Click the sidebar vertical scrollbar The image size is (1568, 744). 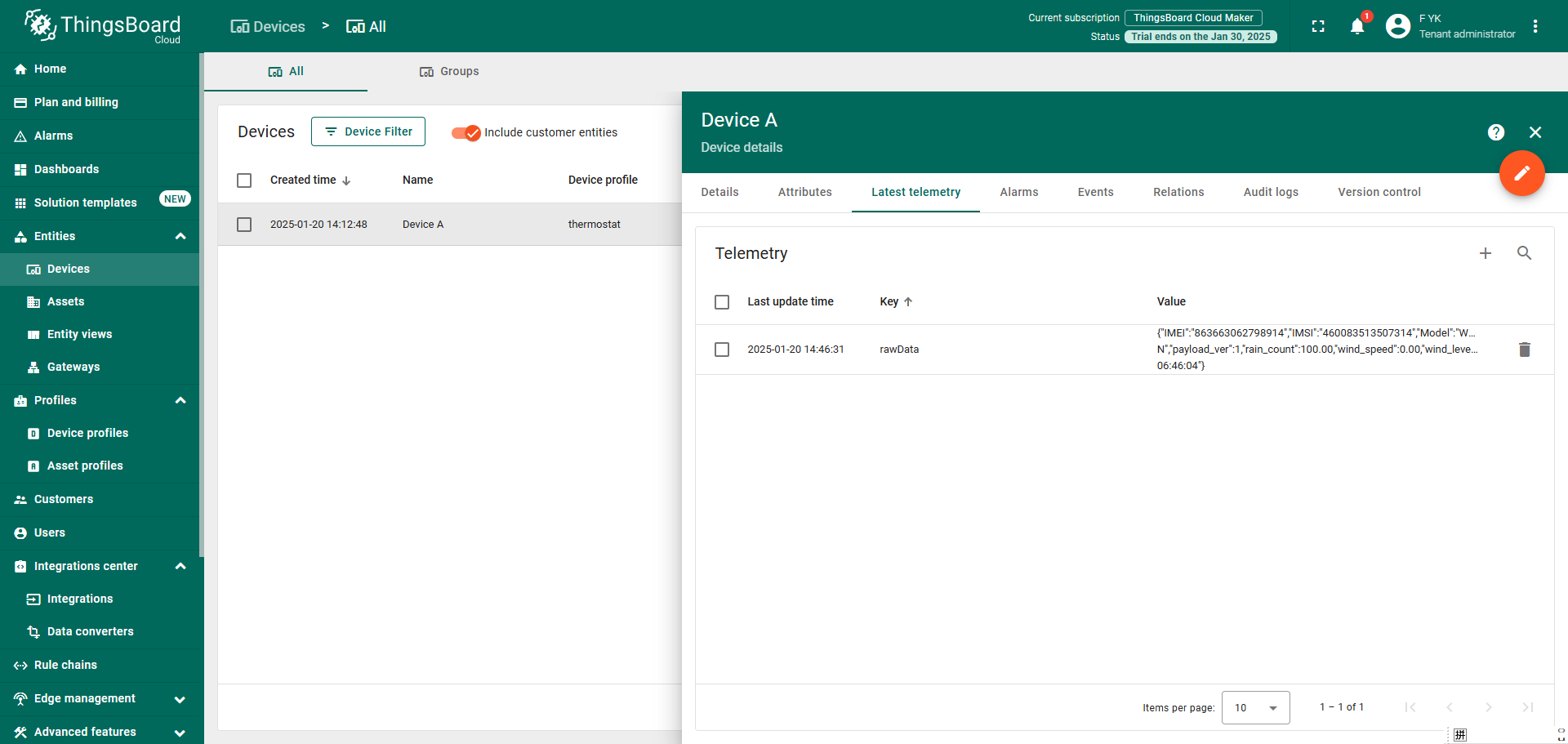pos(202,305)
